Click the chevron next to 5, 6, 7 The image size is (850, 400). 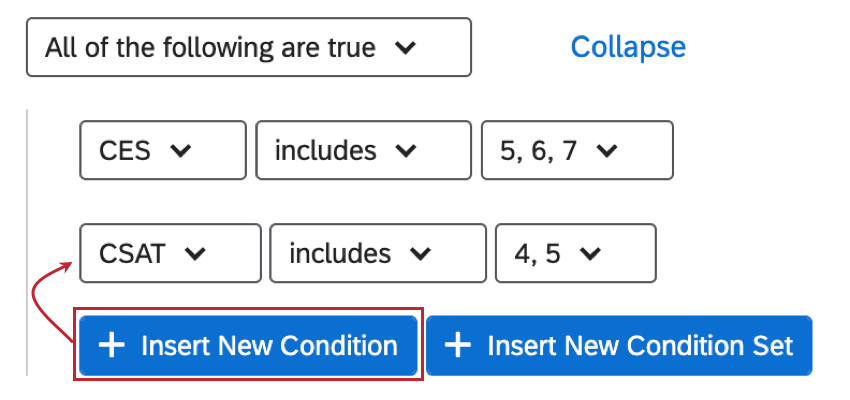606,151
